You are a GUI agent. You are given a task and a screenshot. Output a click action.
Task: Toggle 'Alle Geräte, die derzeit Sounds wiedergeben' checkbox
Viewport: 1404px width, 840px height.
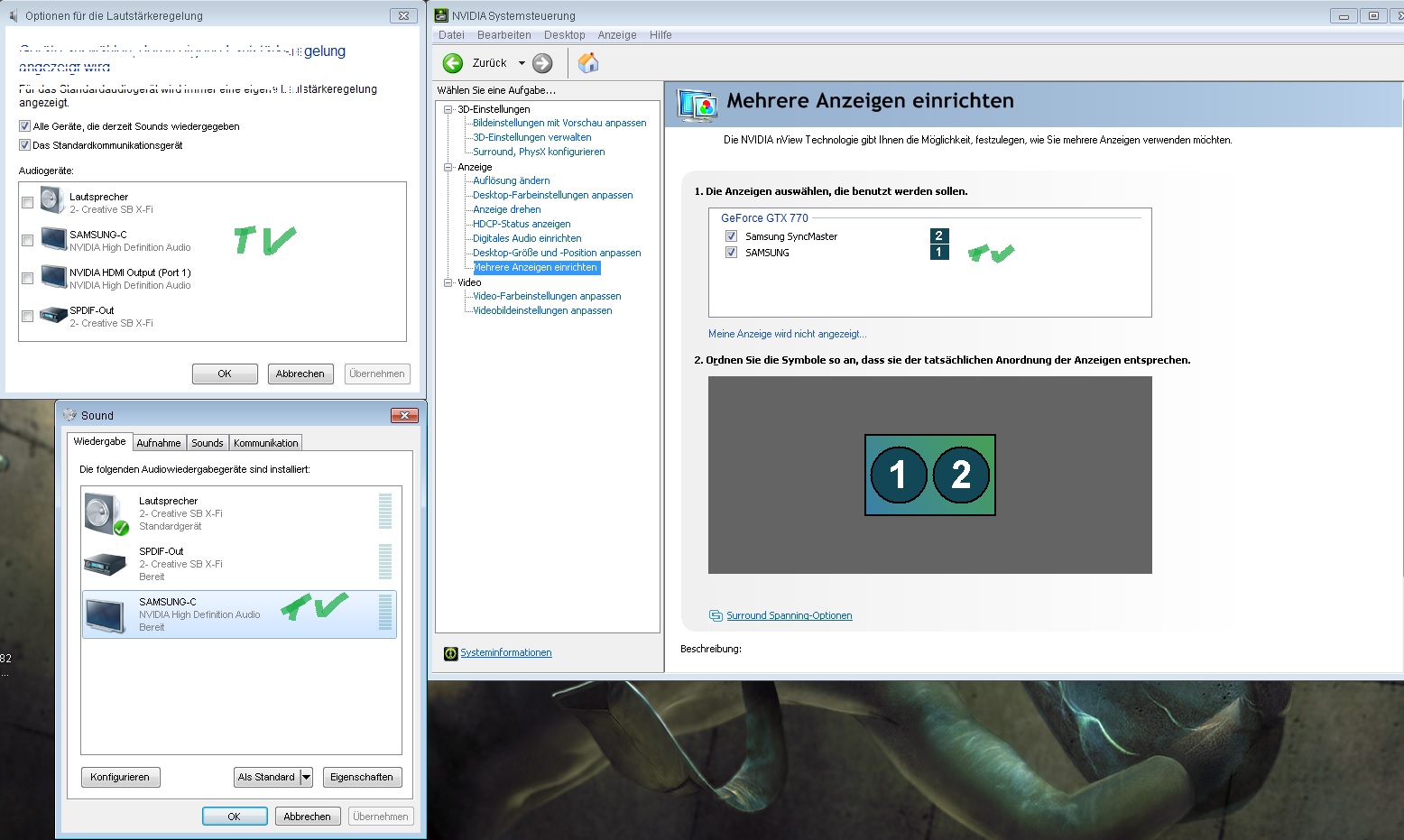[24, 126]
